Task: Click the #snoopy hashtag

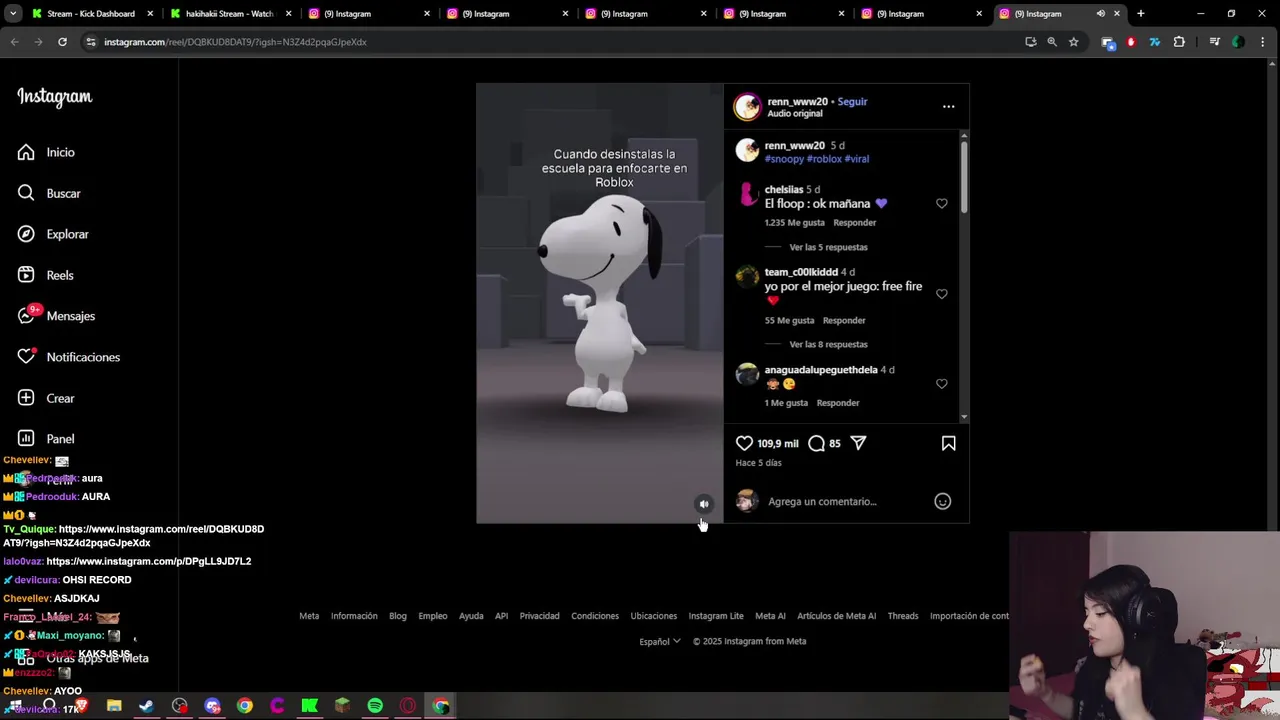Action: click(x=784, y=159)
